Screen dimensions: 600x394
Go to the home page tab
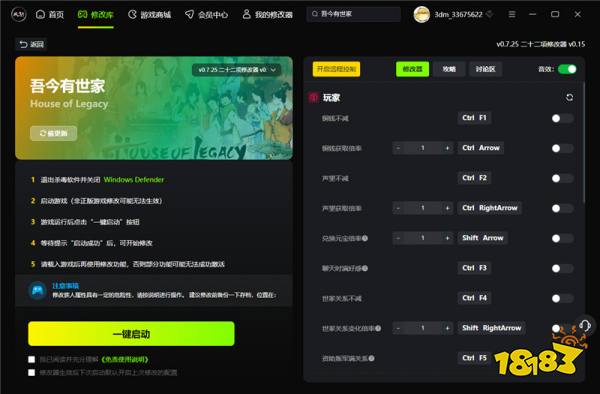point(50,15)
